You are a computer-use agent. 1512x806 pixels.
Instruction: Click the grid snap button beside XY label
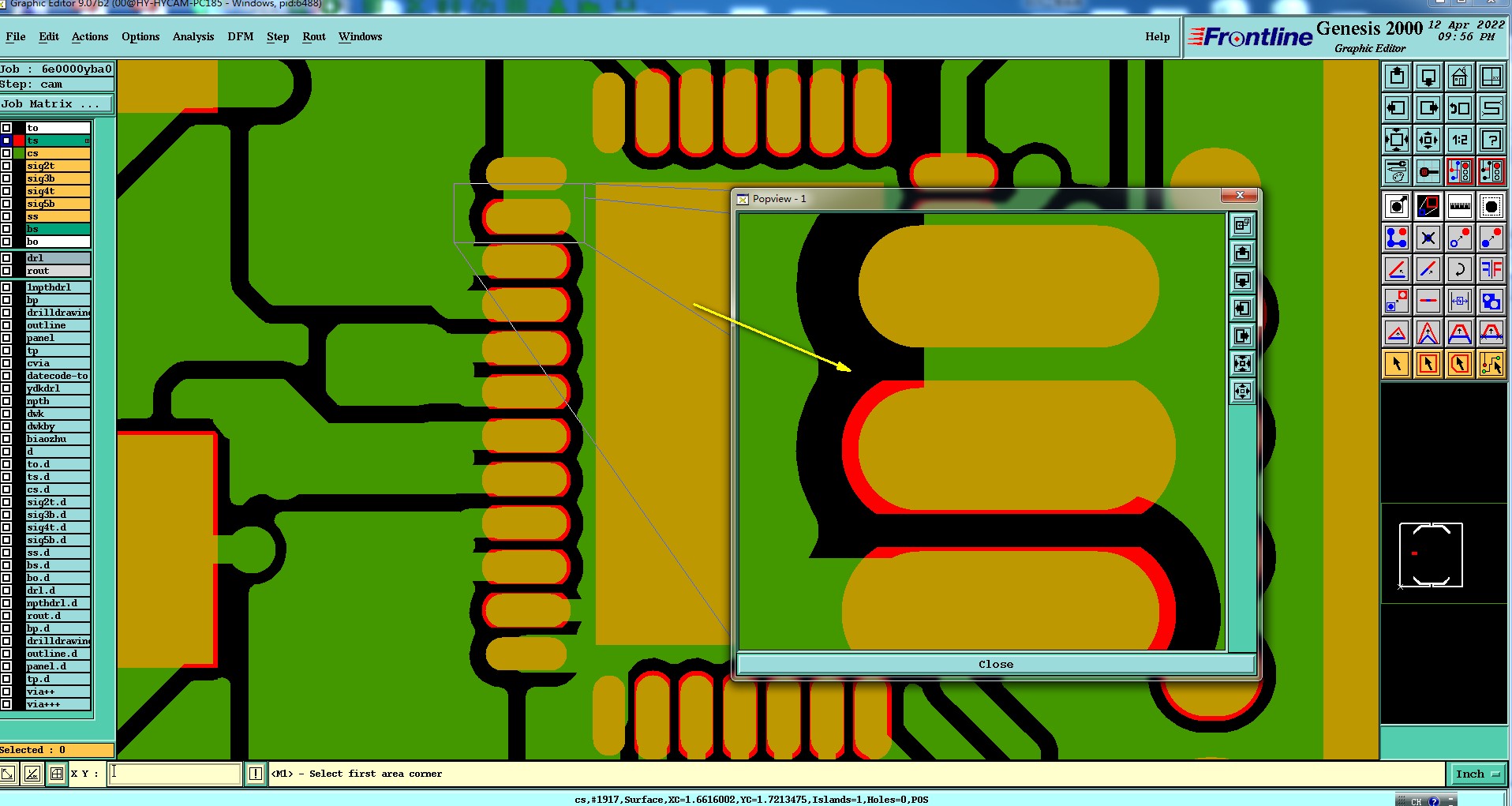(57, 774)
